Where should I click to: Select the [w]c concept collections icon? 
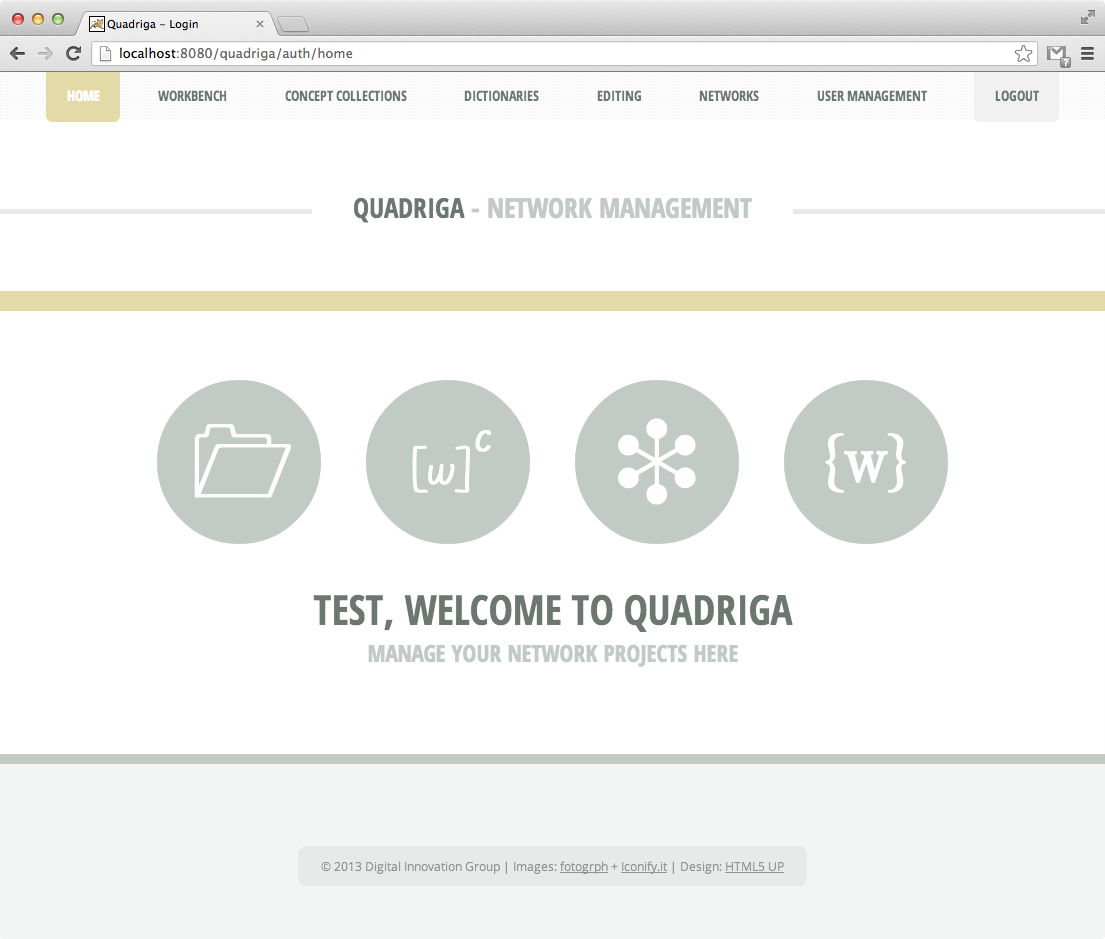[x=447, y=462]
